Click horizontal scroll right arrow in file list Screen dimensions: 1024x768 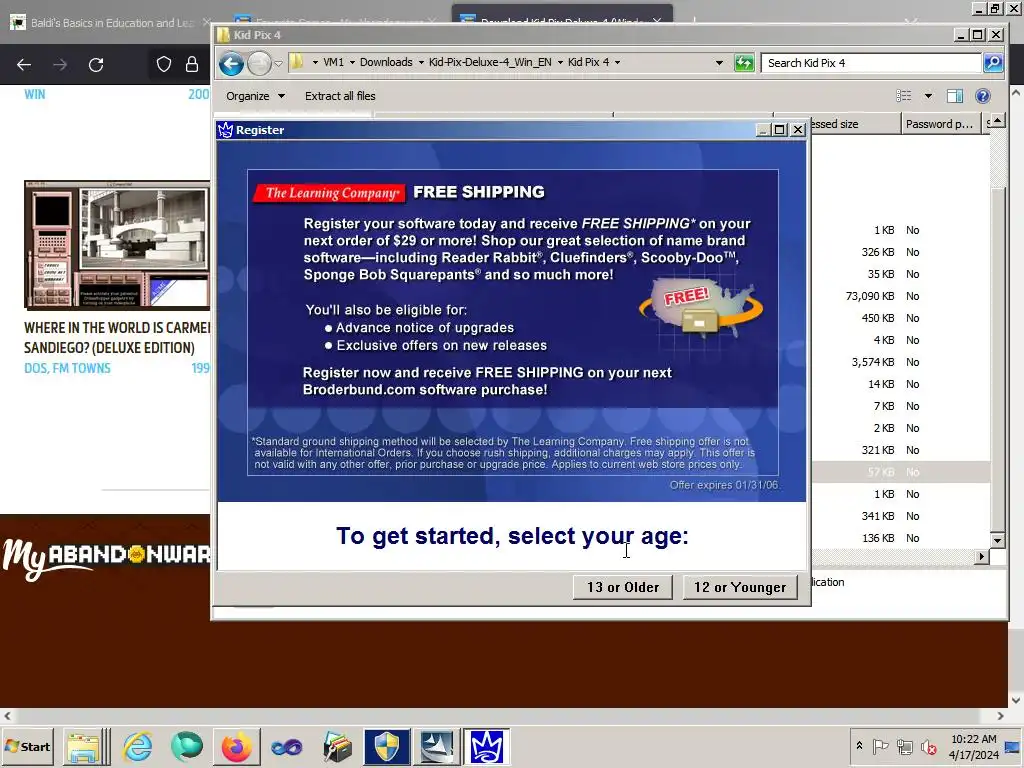[982, 557]
